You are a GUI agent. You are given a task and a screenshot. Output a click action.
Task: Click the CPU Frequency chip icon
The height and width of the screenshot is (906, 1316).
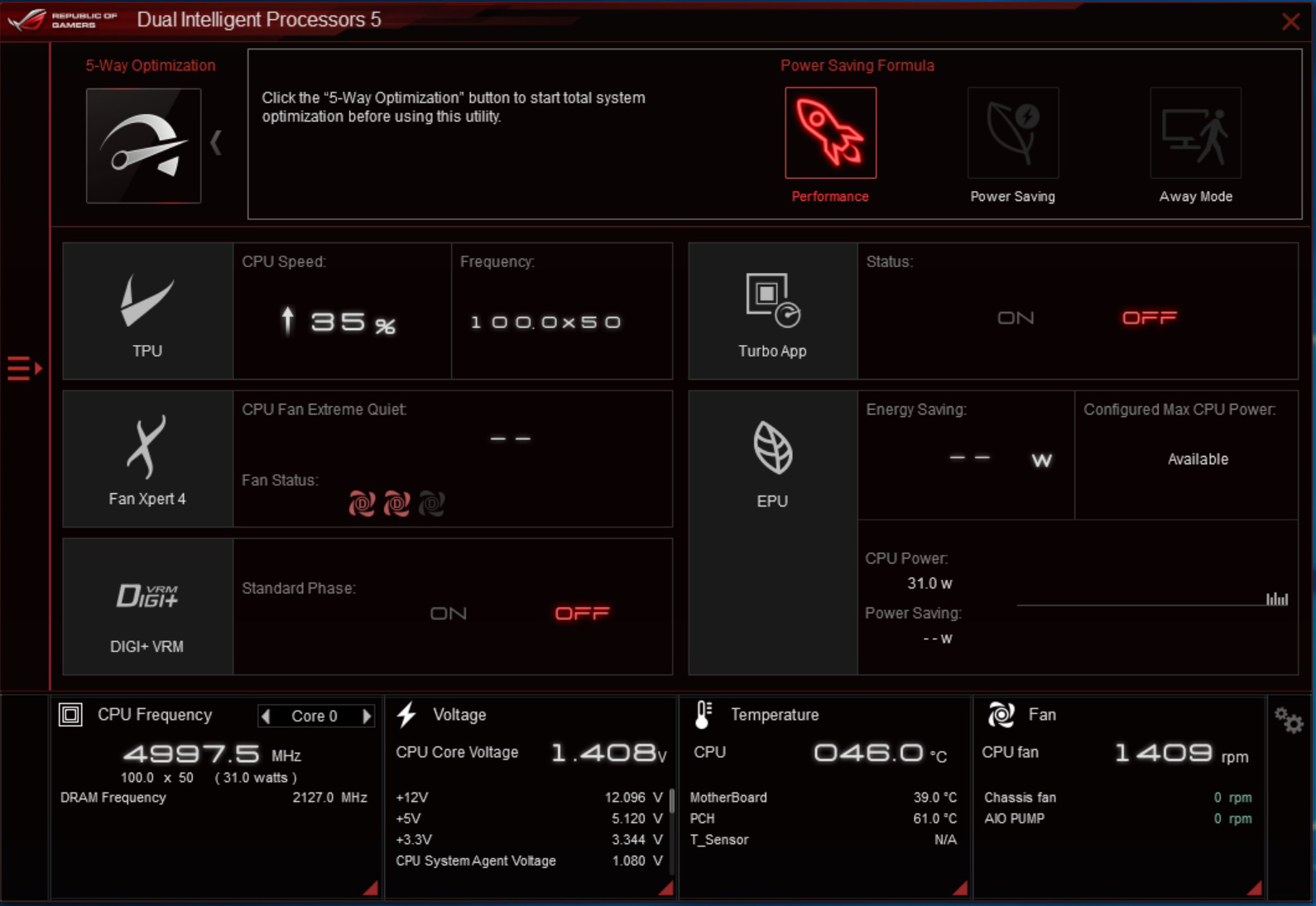71,714
